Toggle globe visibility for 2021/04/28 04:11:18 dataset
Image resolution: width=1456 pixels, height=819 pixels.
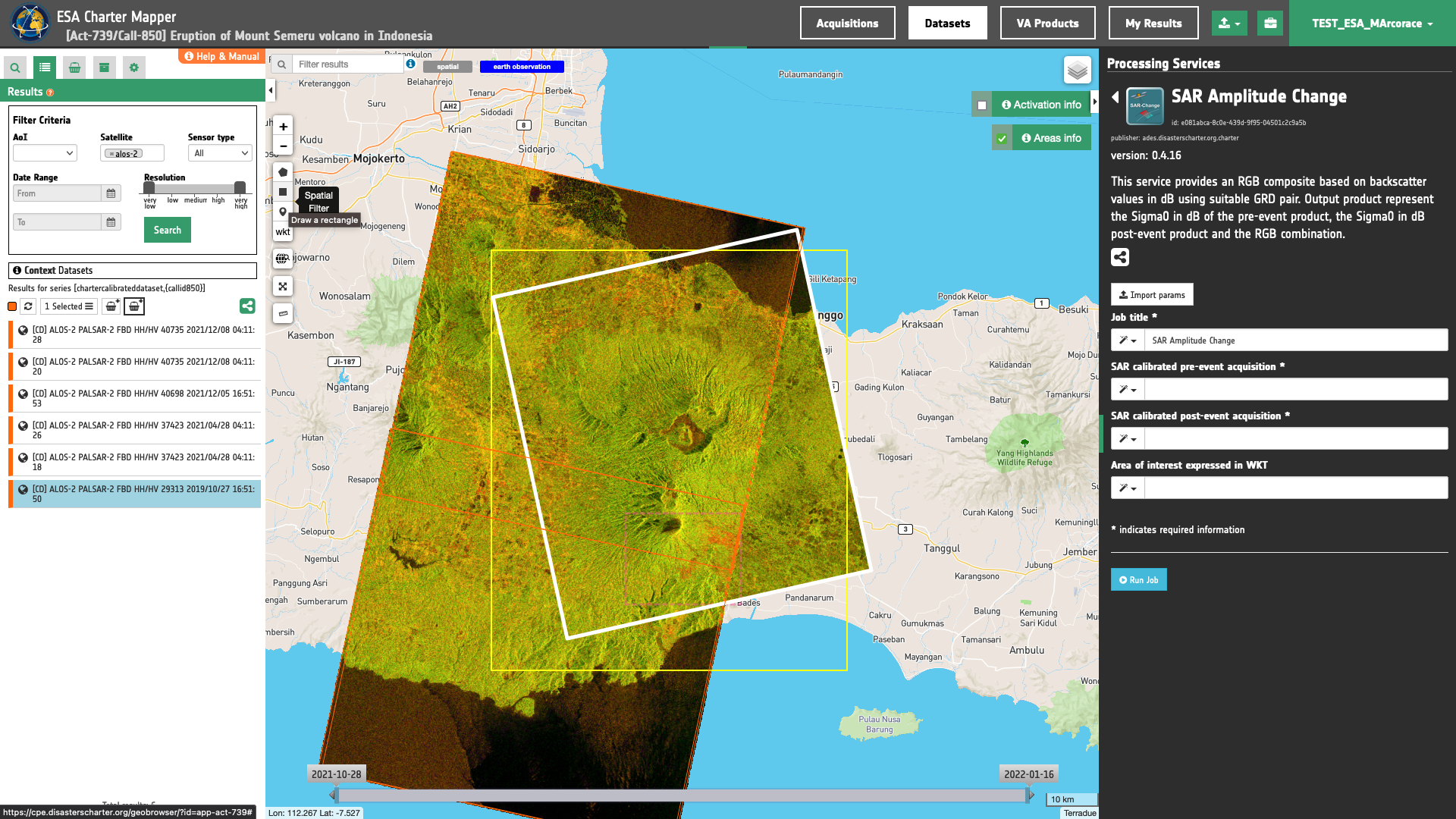tap(24, 458)
